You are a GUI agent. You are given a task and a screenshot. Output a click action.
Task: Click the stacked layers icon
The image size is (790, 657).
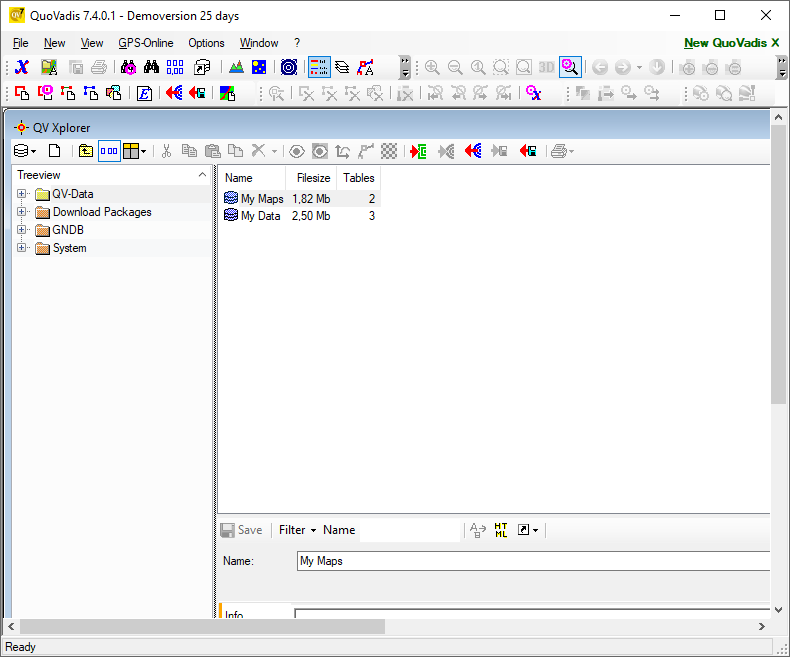[x=342, y=67]
